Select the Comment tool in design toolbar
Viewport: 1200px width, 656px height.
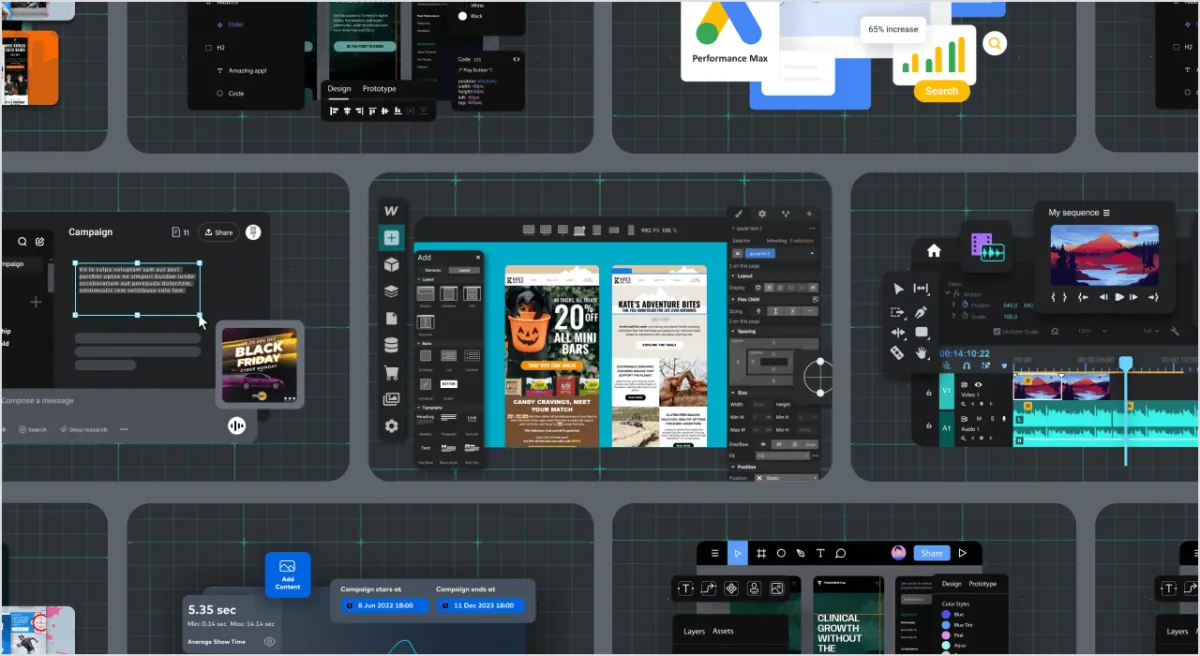pos(841,553)
